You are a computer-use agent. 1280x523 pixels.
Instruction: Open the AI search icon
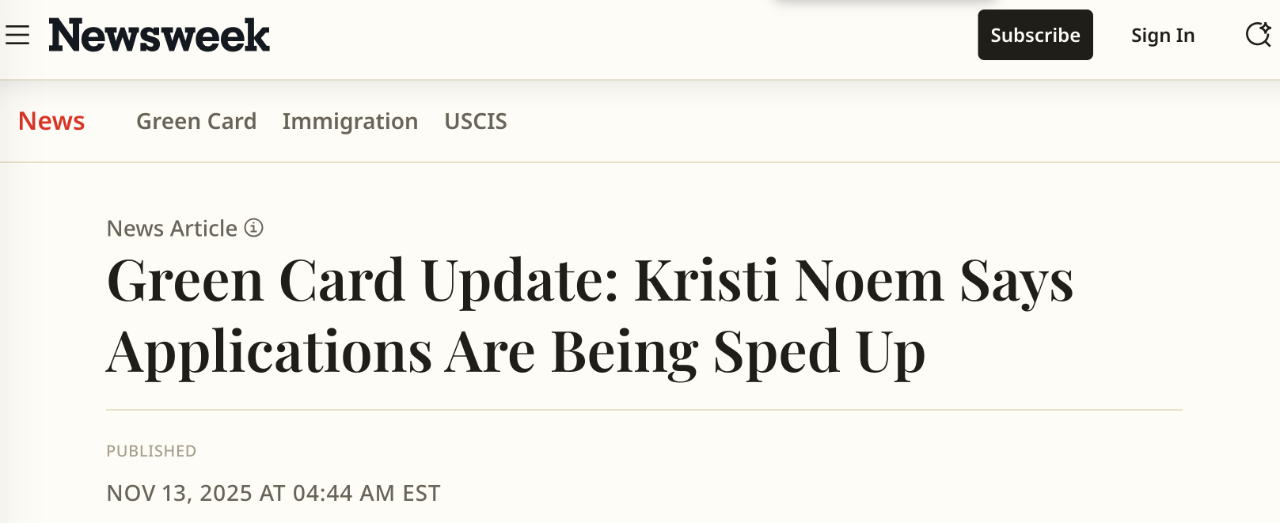pos(1257,35)
